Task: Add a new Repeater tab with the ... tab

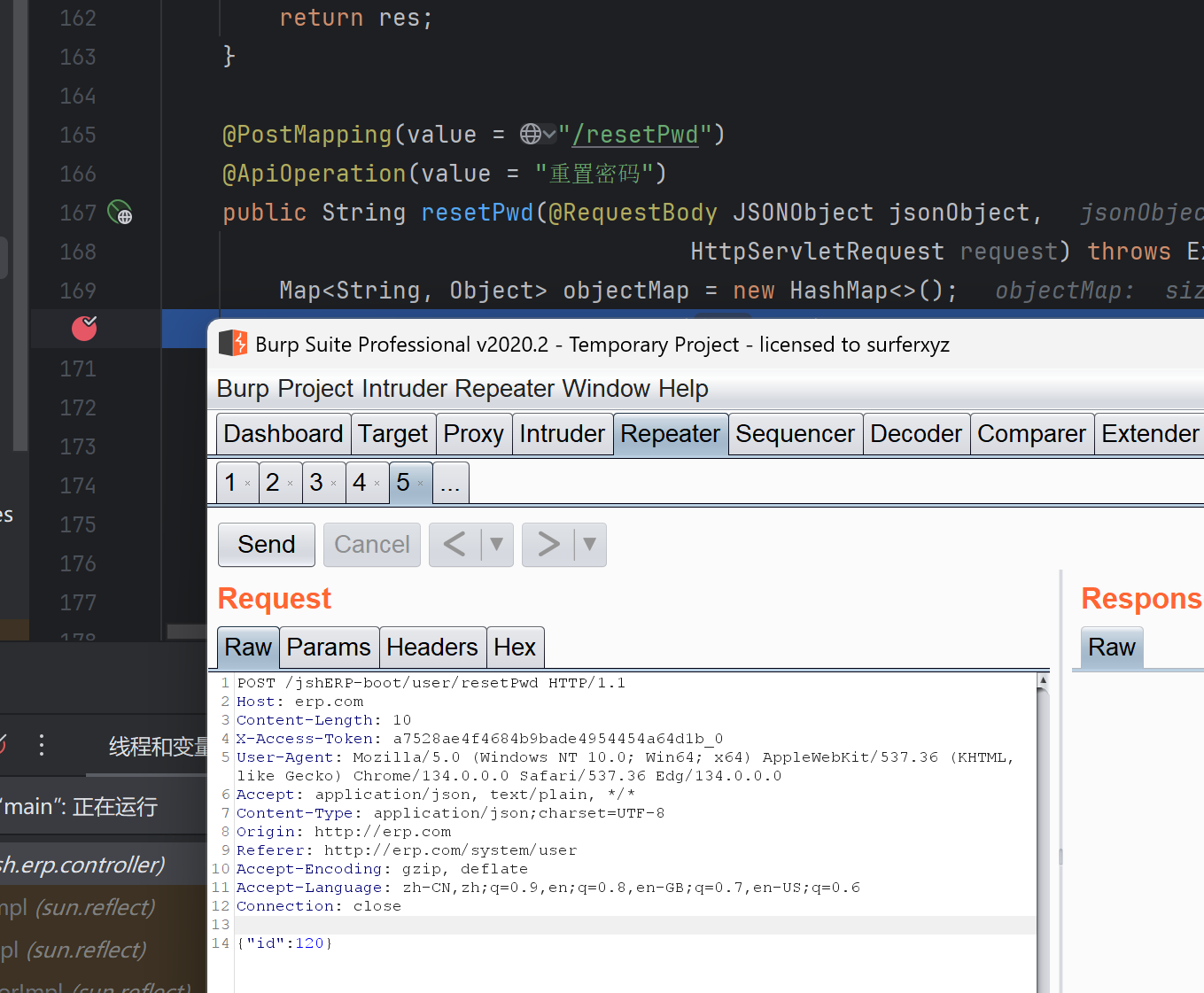Action: 451,483
